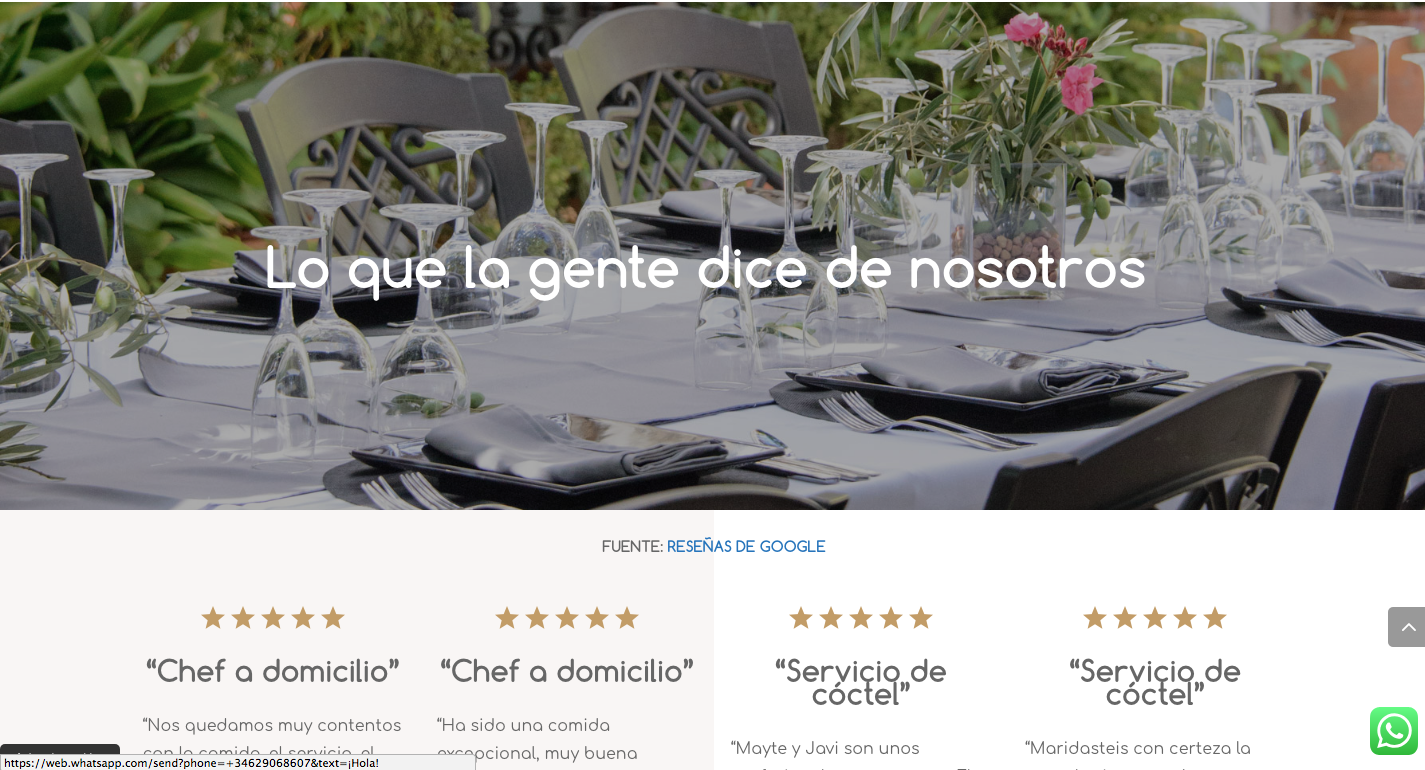Click the gray back-to-top arrow button
Image resolution: width=1425 pixels, height=770 pixels.
click(x=1407, y=627)
